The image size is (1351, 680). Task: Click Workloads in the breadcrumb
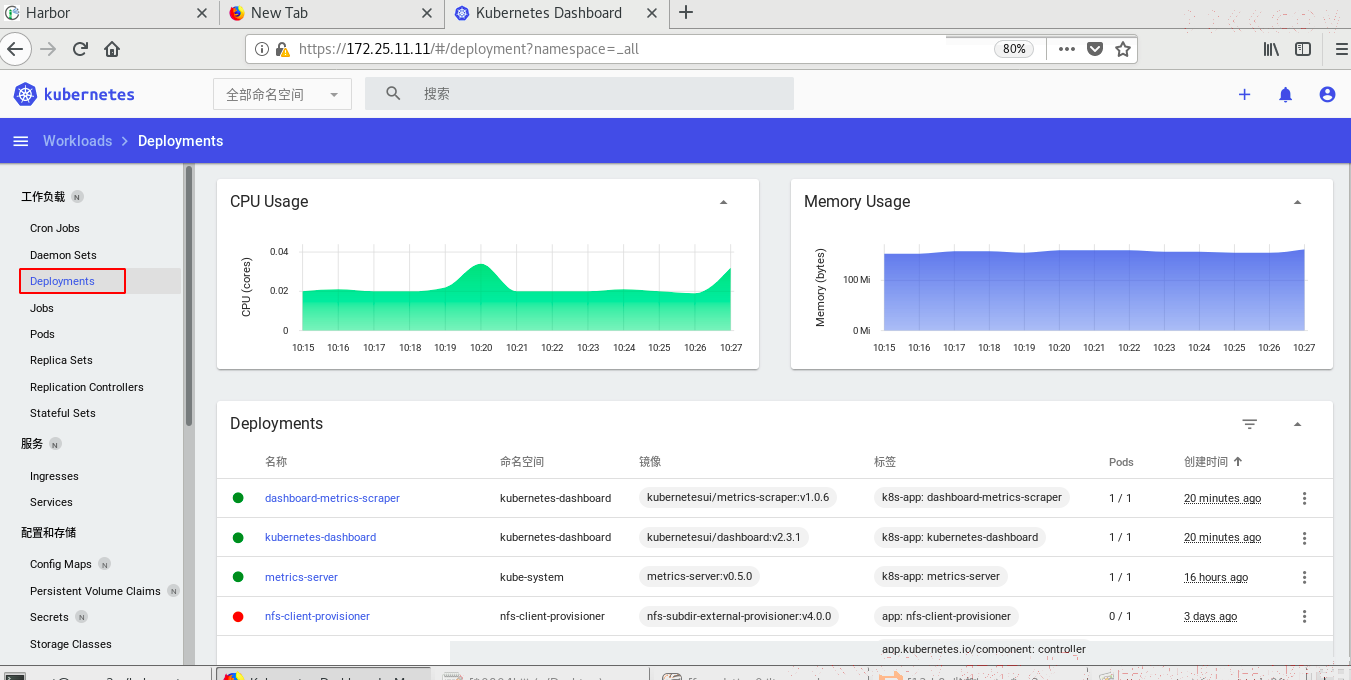[x=77, y=141]
